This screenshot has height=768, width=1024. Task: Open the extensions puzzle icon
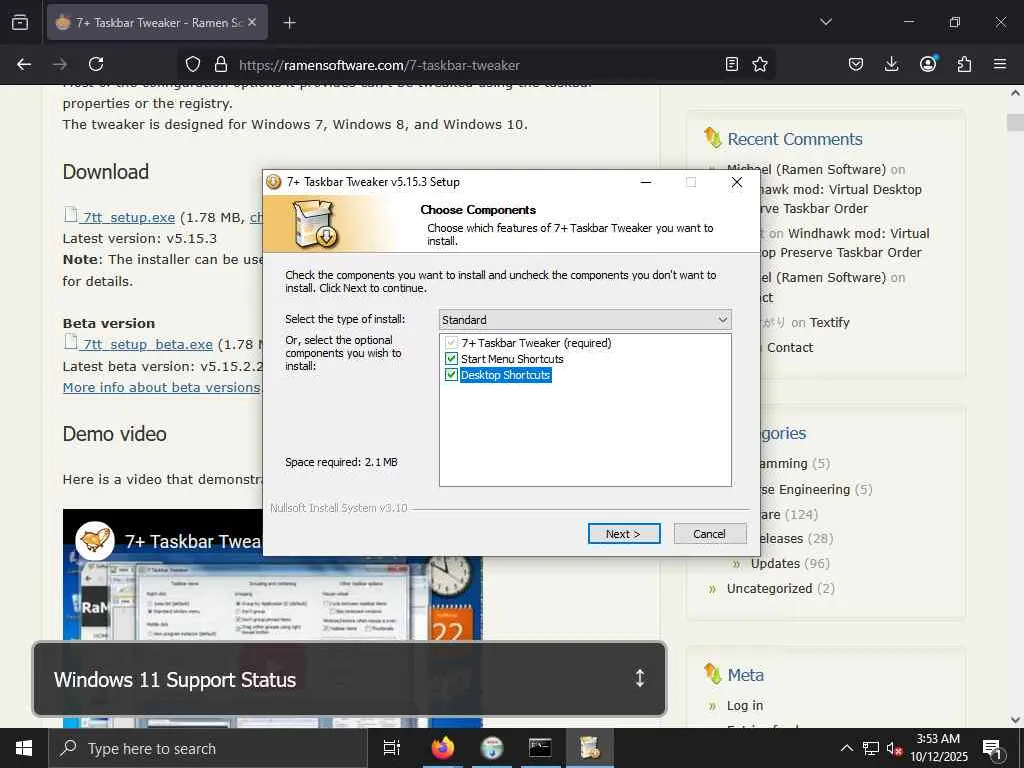964,64
